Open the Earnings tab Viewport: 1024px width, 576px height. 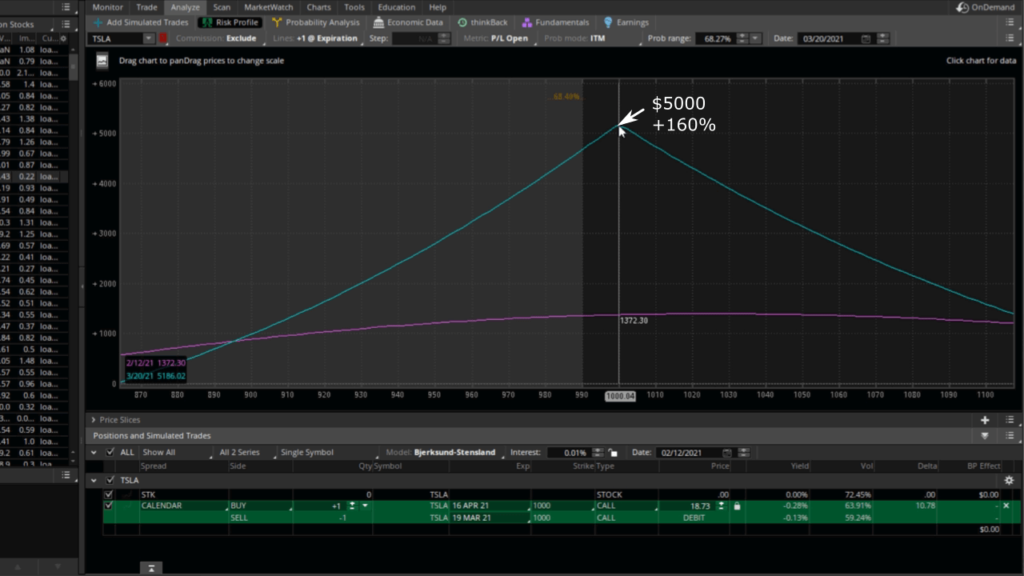(x=626, y=22)
